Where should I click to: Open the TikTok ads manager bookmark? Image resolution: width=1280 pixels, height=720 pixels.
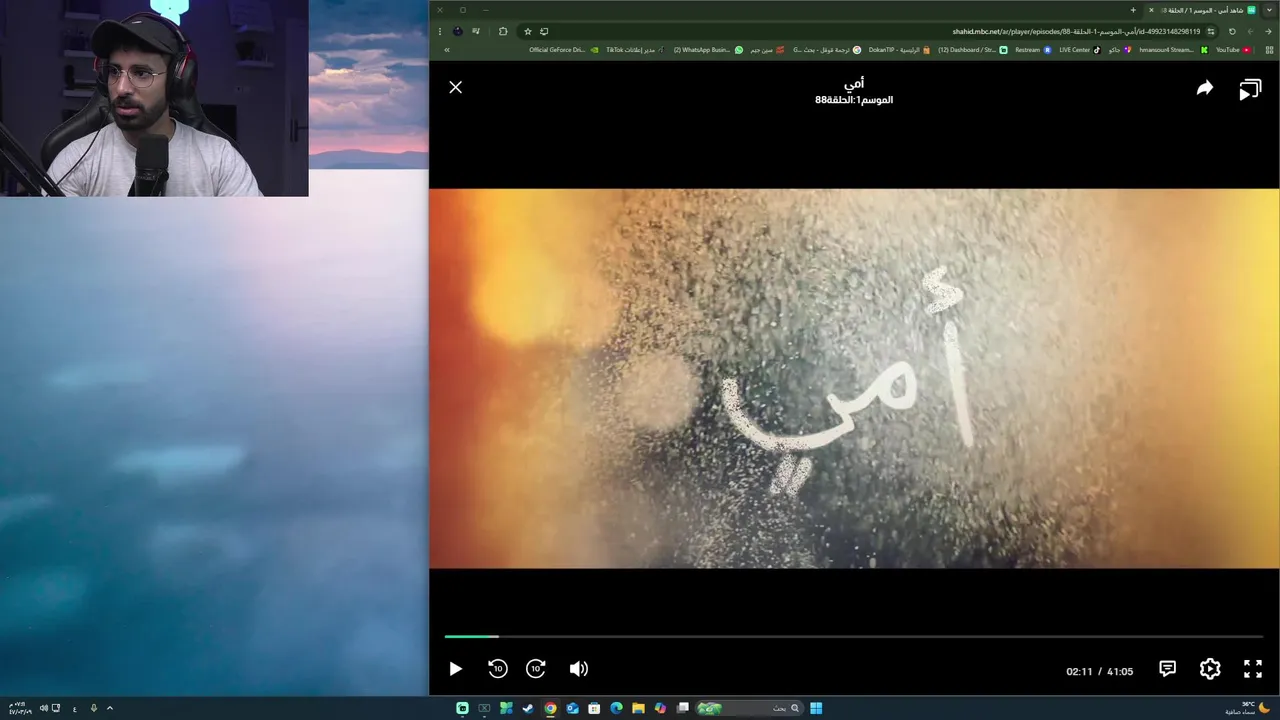point(635,49)
